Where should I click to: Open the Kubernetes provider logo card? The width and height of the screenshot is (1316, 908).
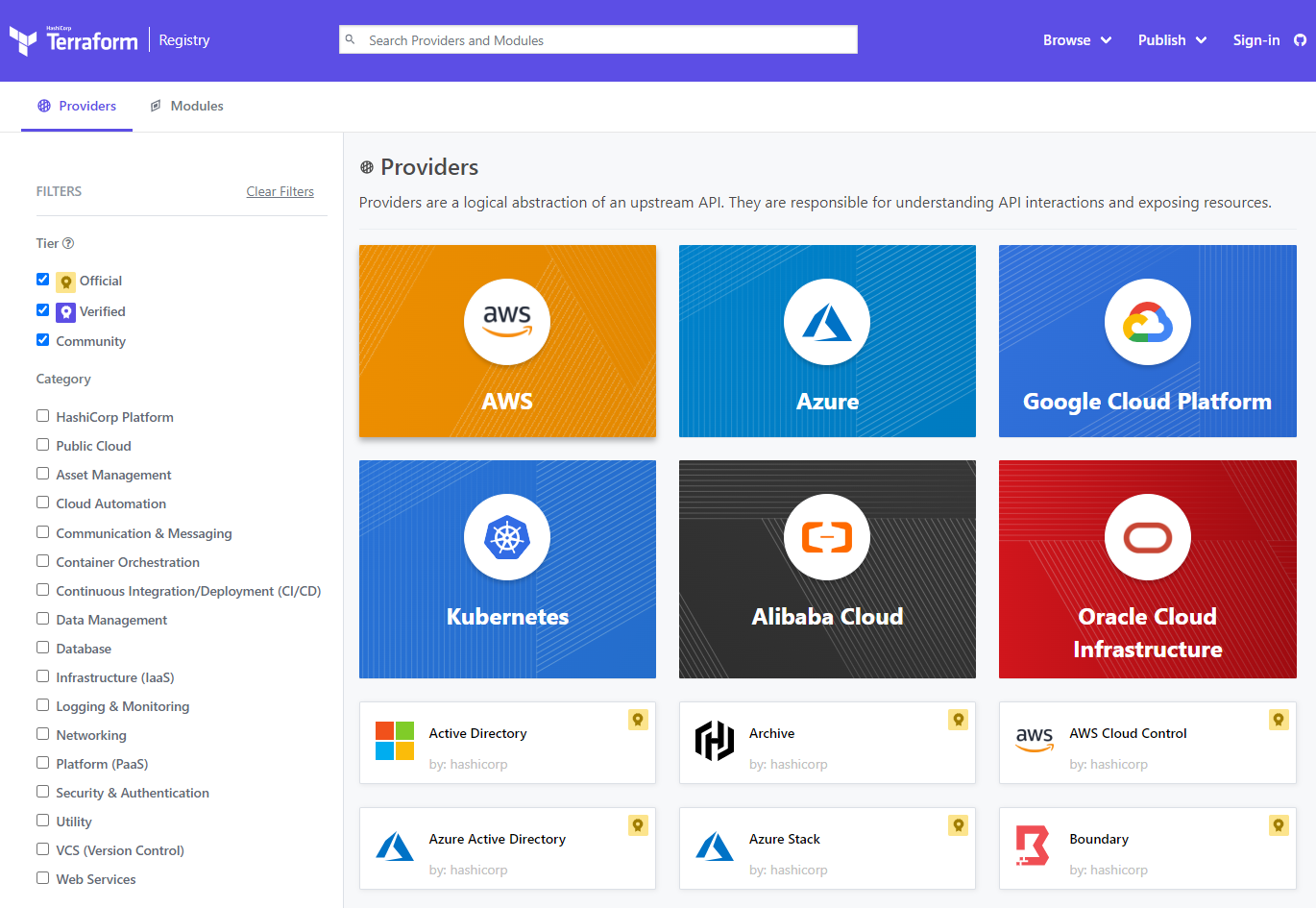click(x=507, y=569)
